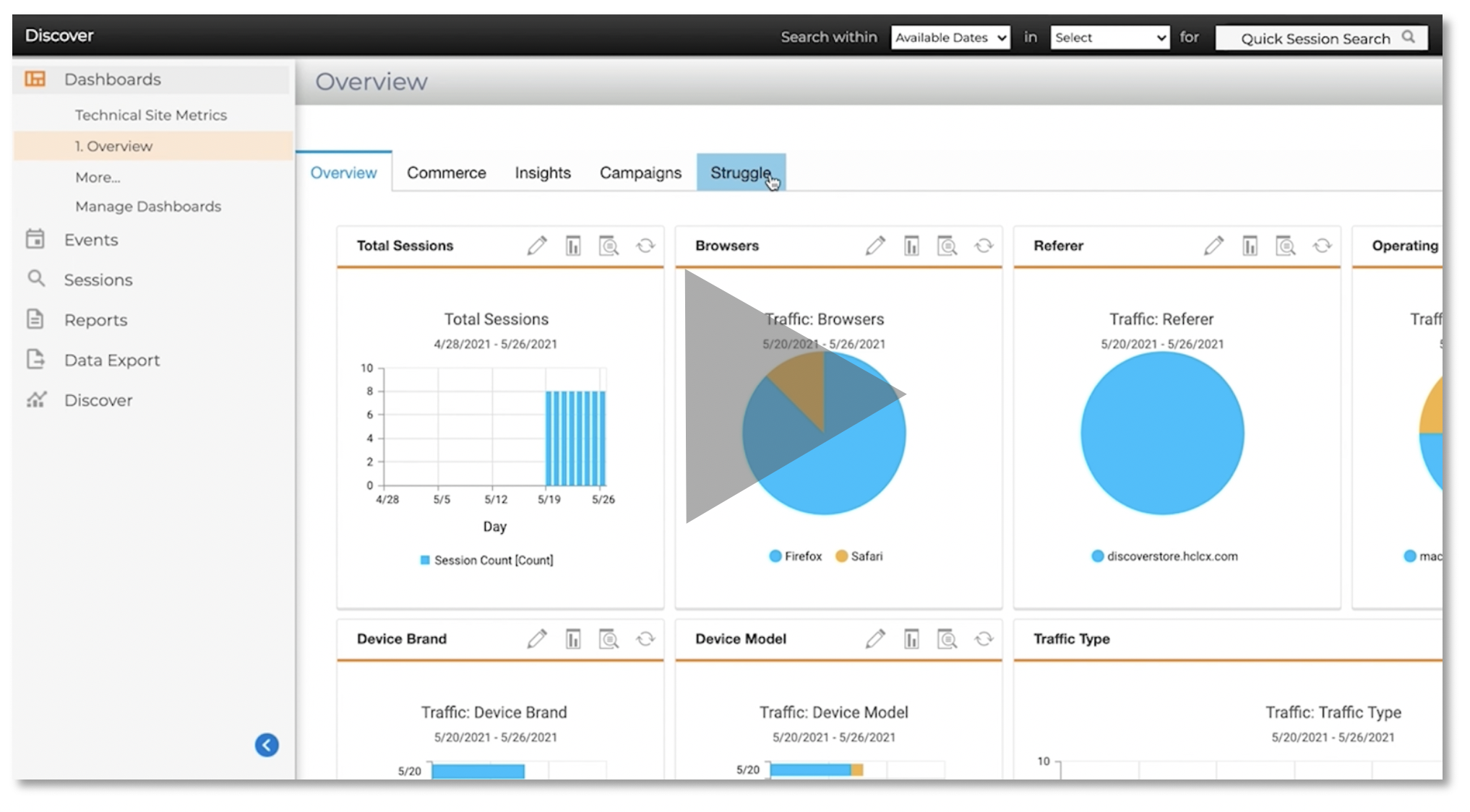Open drill-down search on Device Brand widget
Screen dimensions: 1470x812
[609, 639]
